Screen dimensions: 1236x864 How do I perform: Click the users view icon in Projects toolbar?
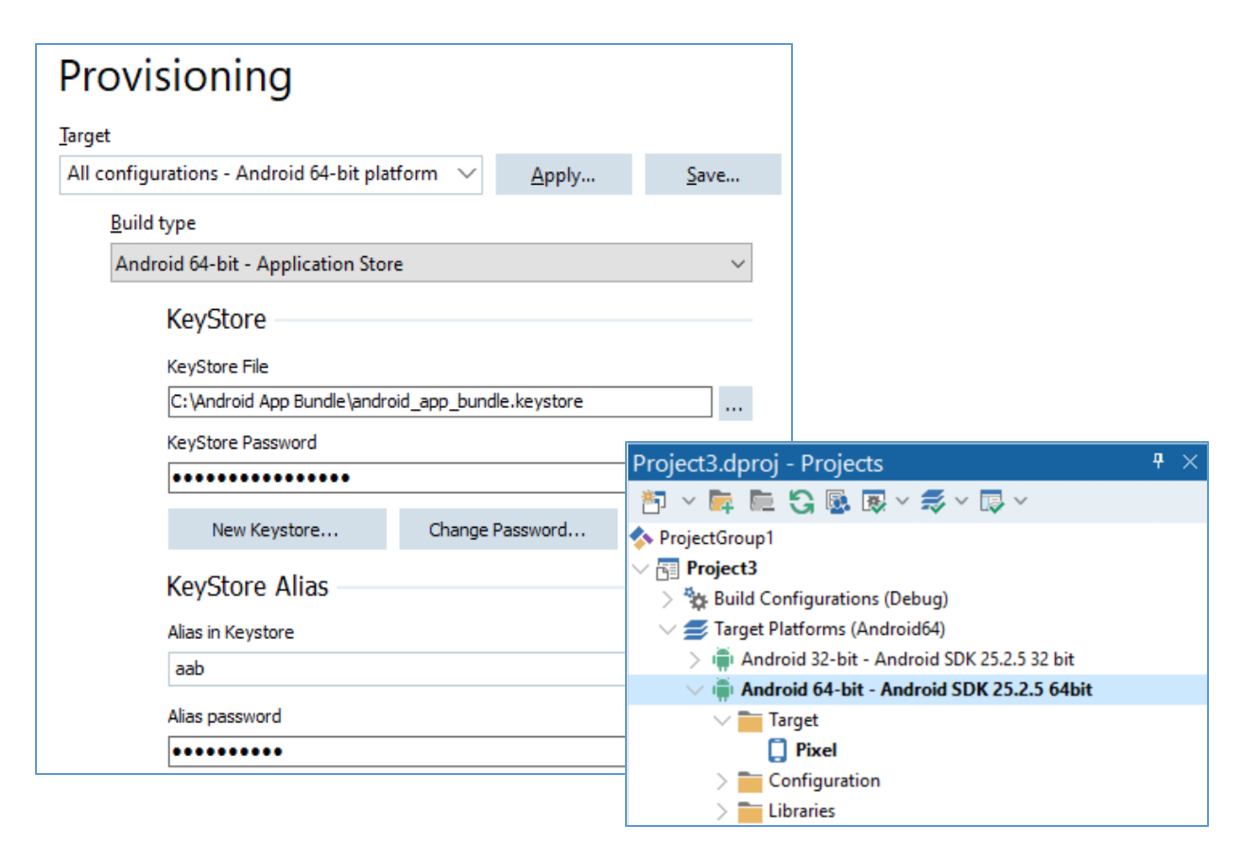(838, 501)
